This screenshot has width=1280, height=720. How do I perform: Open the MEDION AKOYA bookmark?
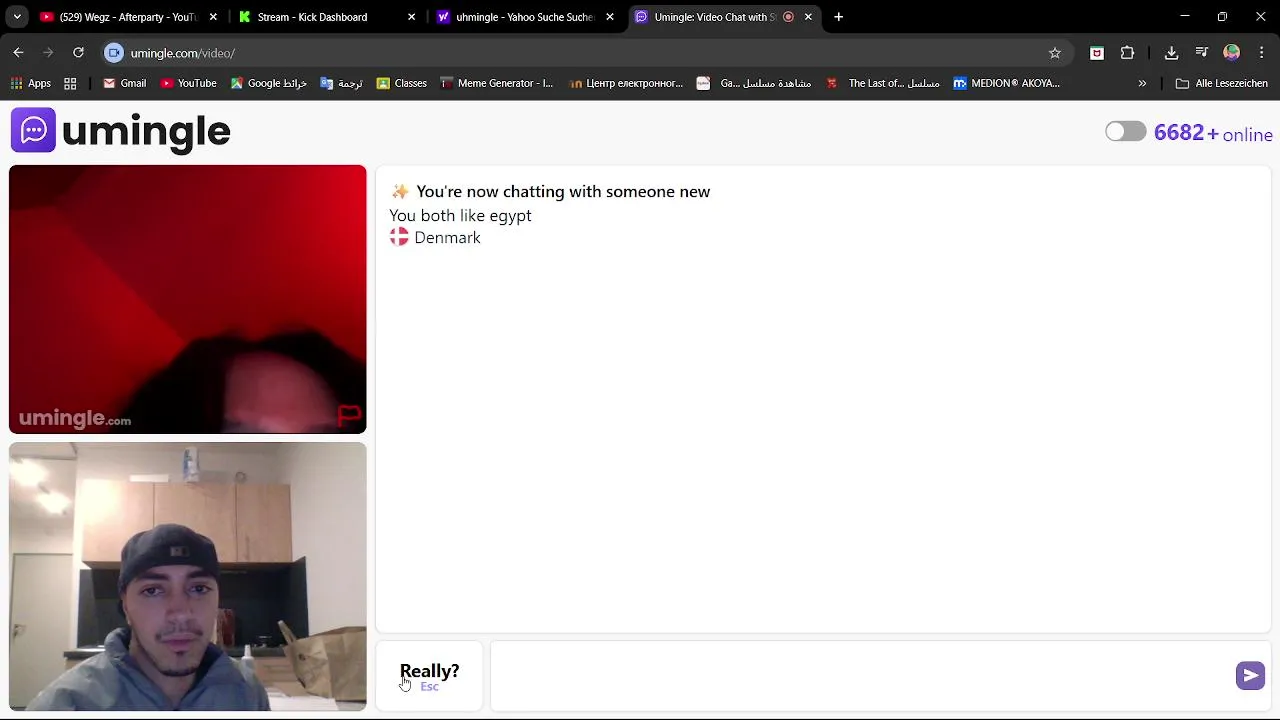(1006, 83)
